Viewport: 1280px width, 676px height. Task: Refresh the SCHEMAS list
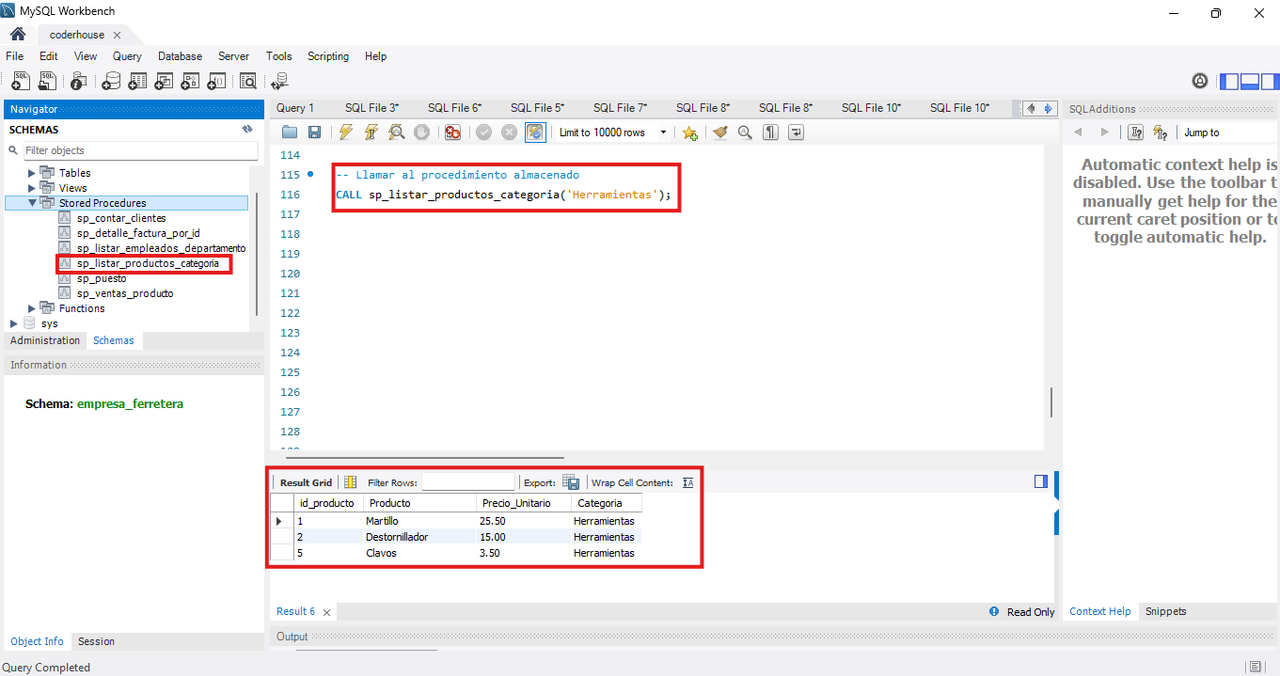247,129
